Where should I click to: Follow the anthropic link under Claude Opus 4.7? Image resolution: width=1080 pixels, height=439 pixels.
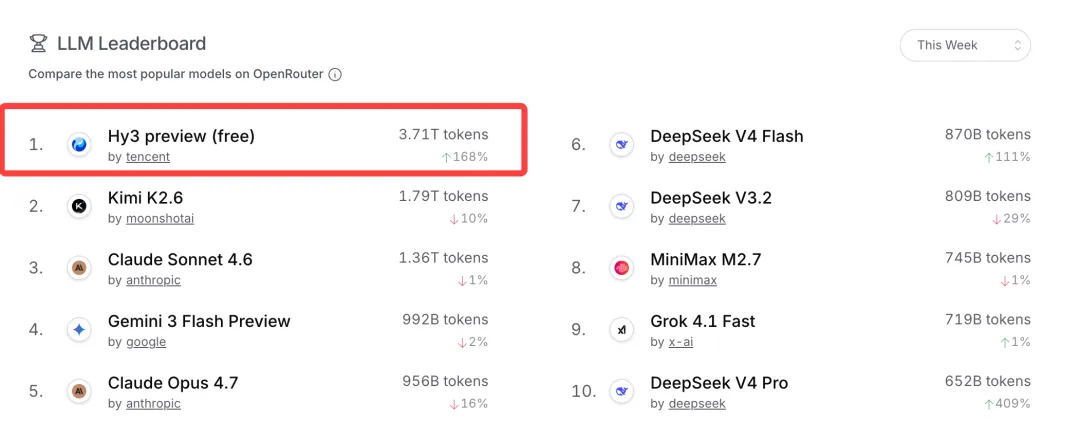(x=153, y=404)
